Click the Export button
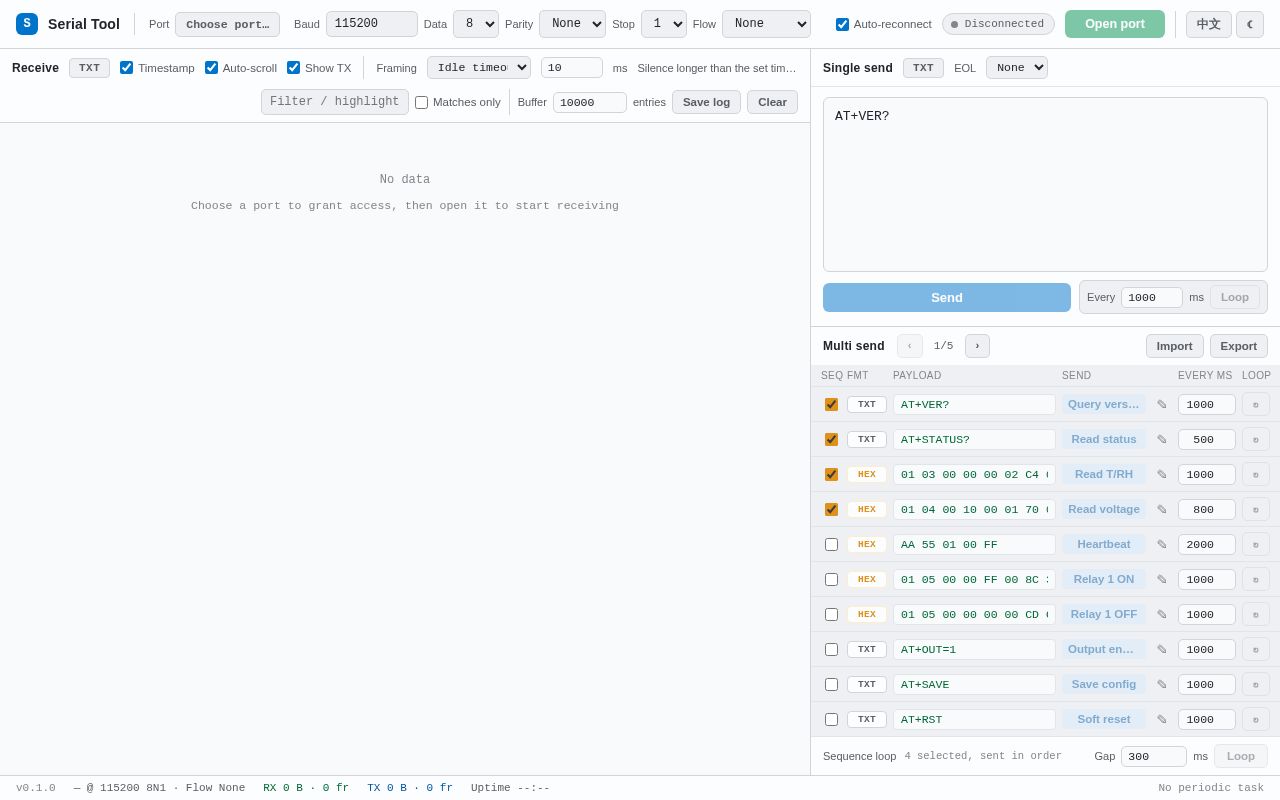This screenshot has width=1280, height=800. tap(1239, 346)
